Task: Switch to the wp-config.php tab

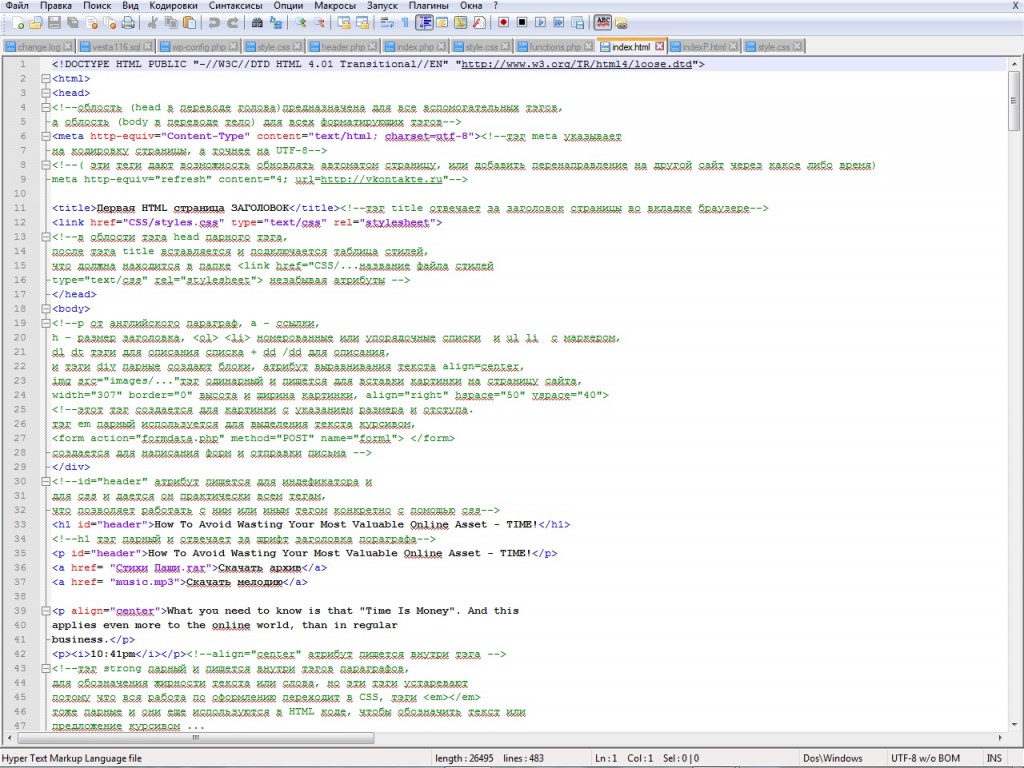Action: click(198, 46)
